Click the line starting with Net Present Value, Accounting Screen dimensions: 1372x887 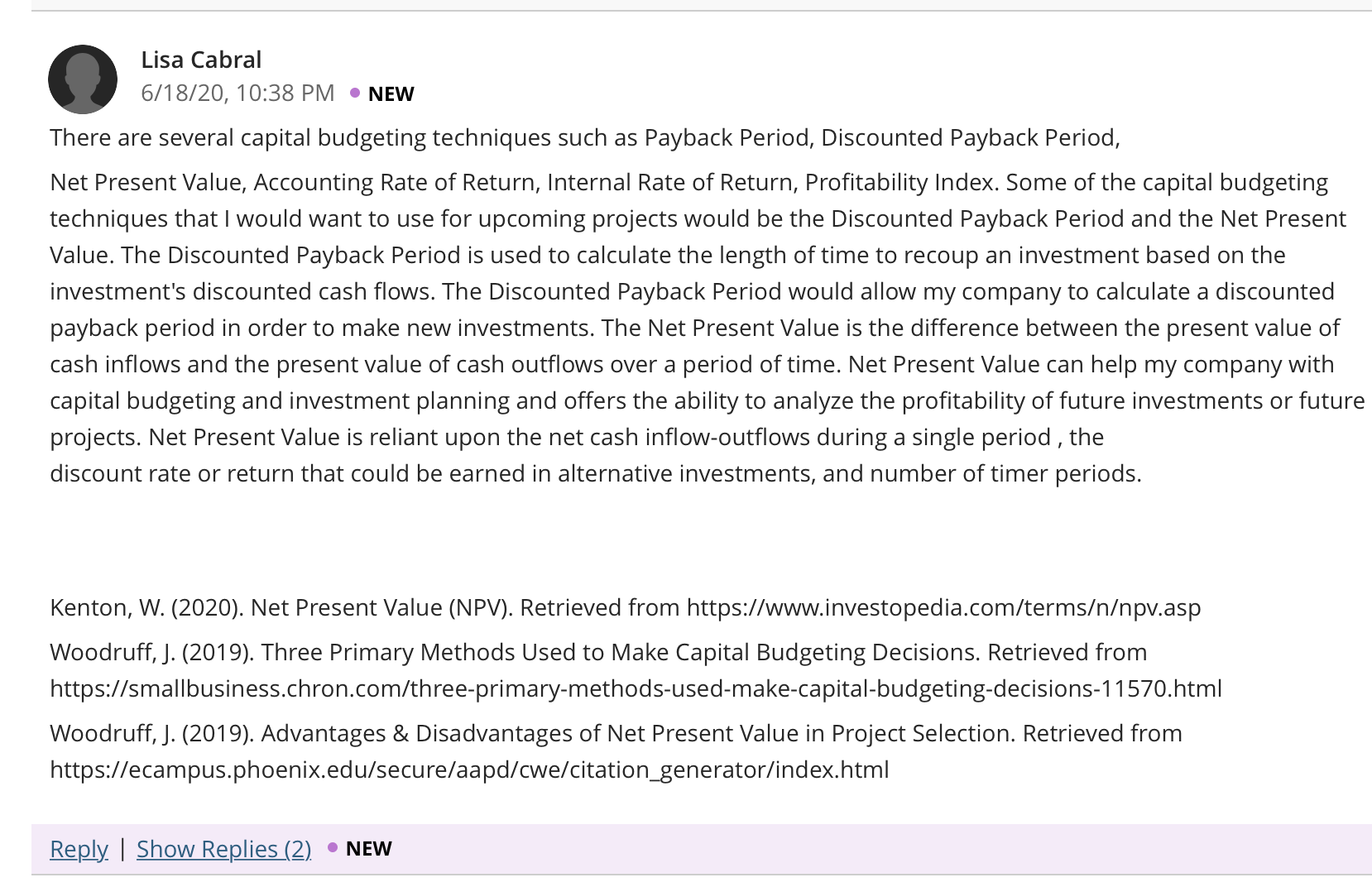[x=688, y=182]
